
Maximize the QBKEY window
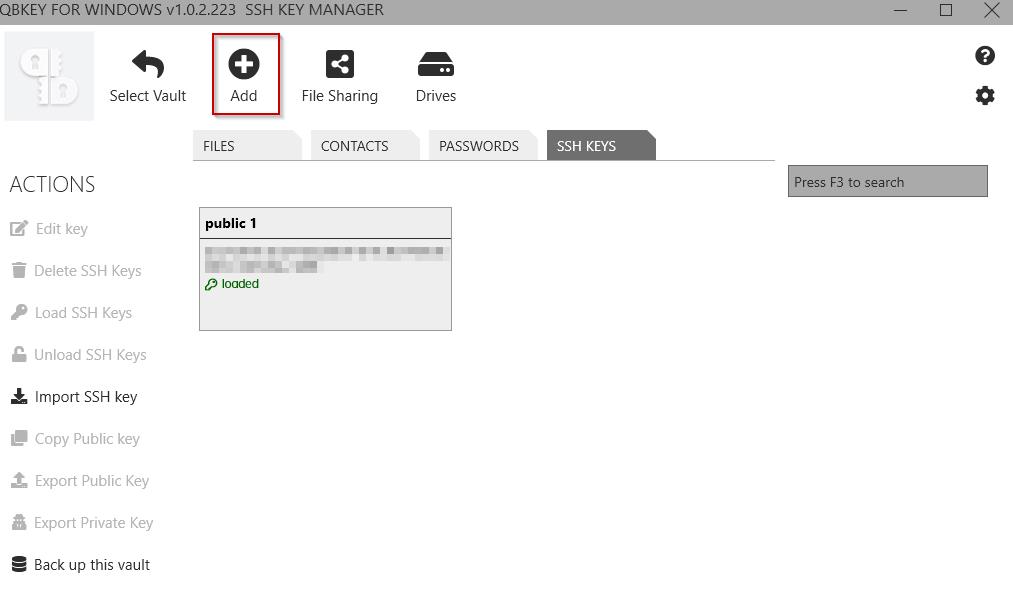click(946, 10)
